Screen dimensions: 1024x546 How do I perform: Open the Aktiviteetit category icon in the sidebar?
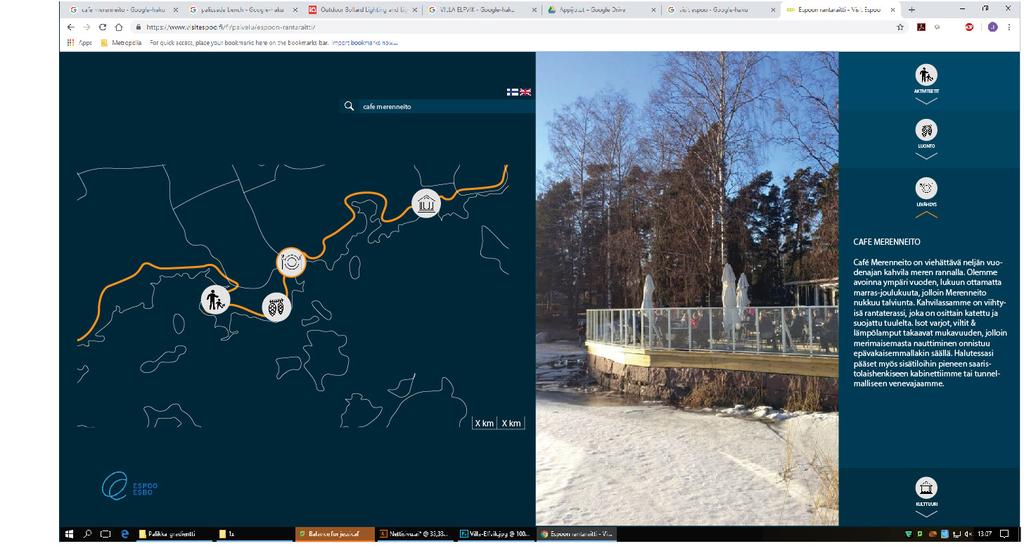(x=926, y=74)
